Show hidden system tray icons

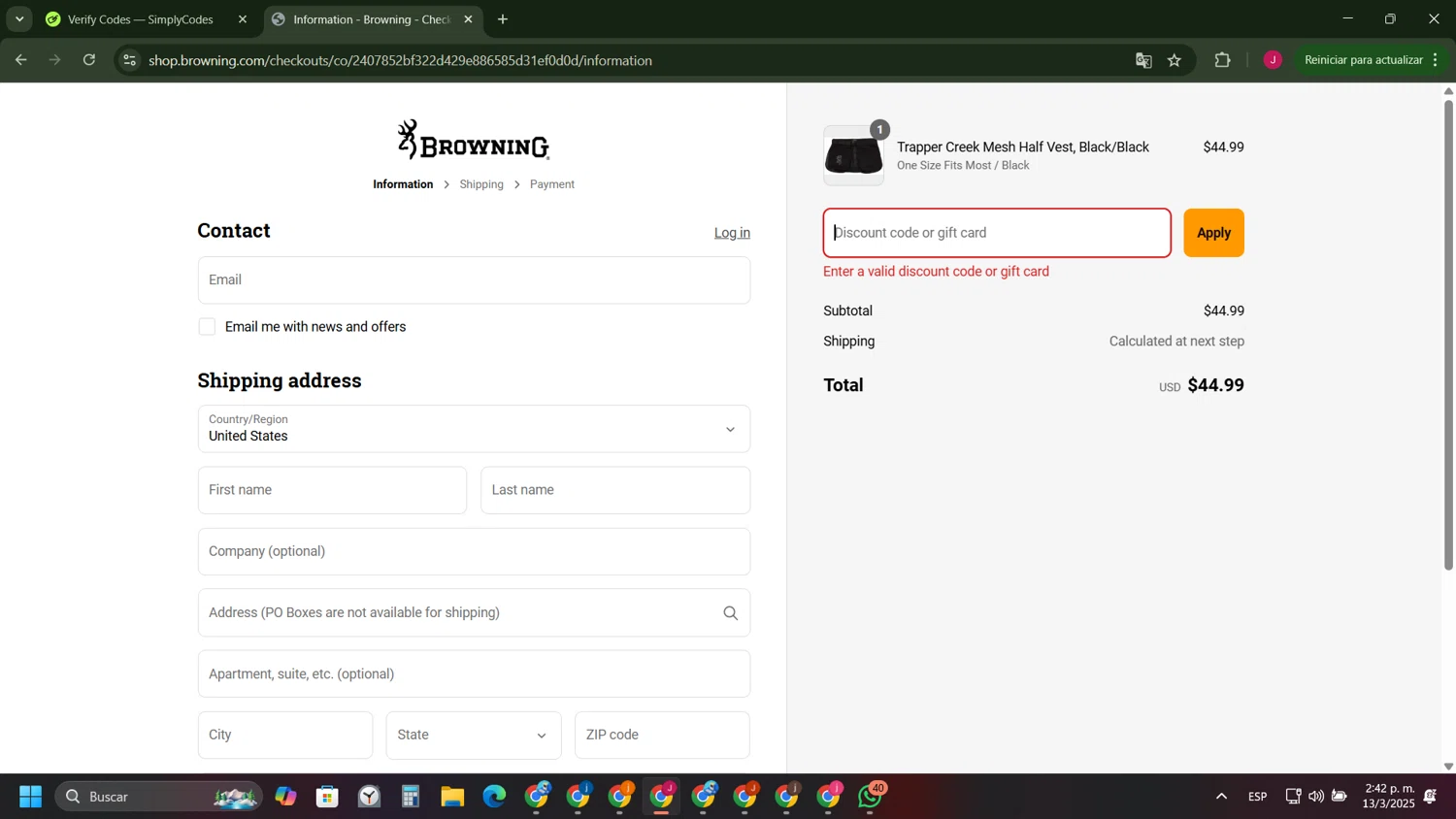click(1221, 797)
